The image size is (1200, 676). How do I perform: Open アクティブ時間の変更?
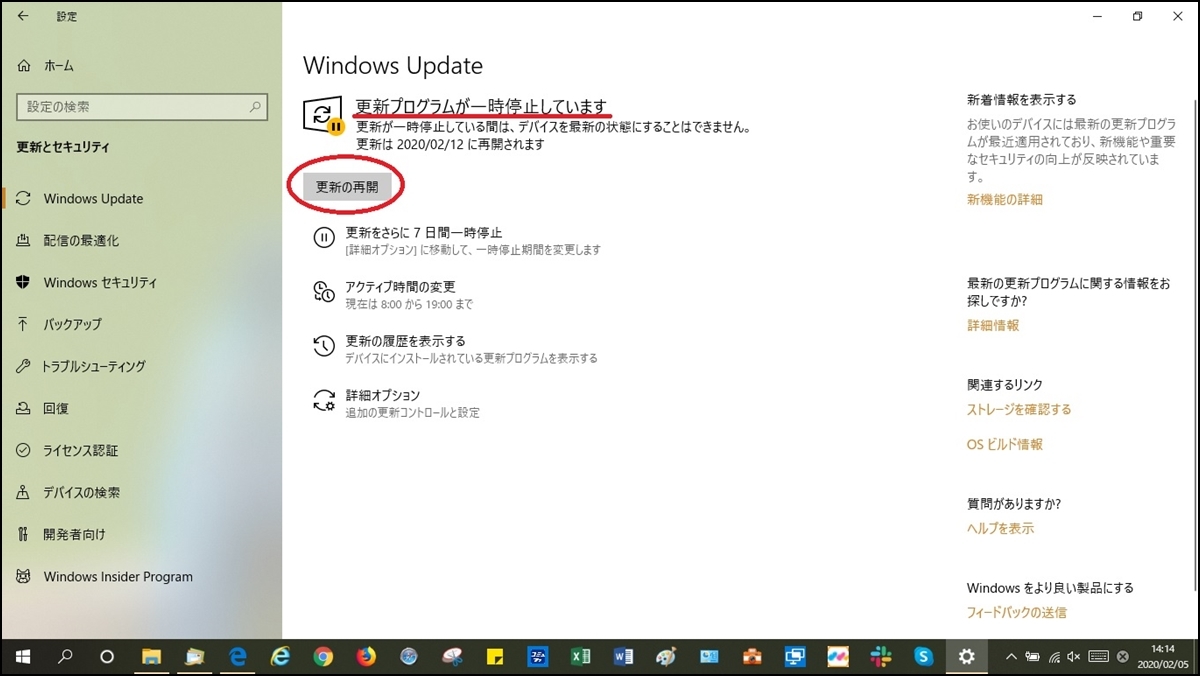[400, 286]
